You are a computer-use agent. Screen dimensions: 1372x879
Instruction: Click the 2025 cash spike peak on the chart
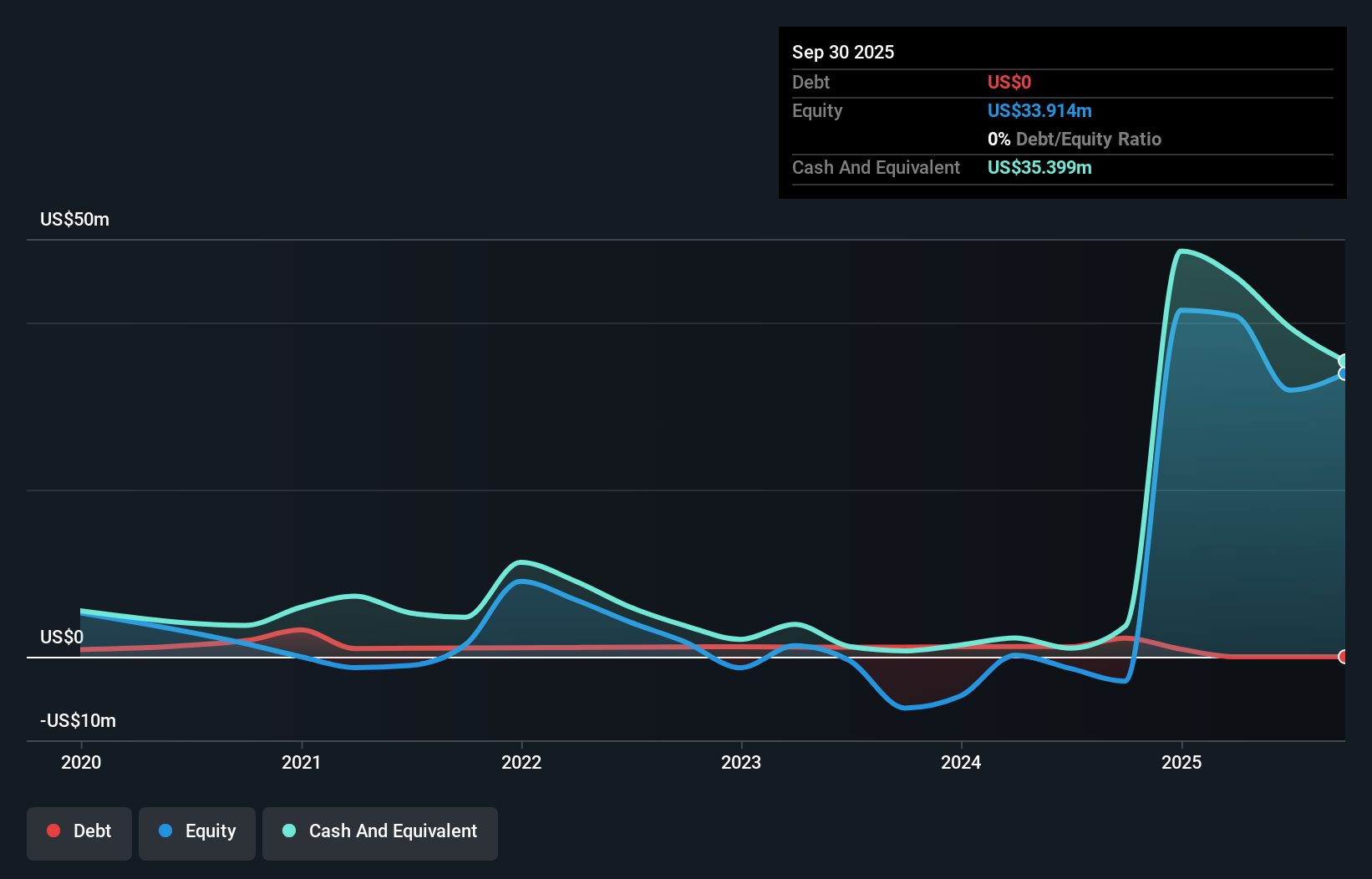tap(1184, 251)
